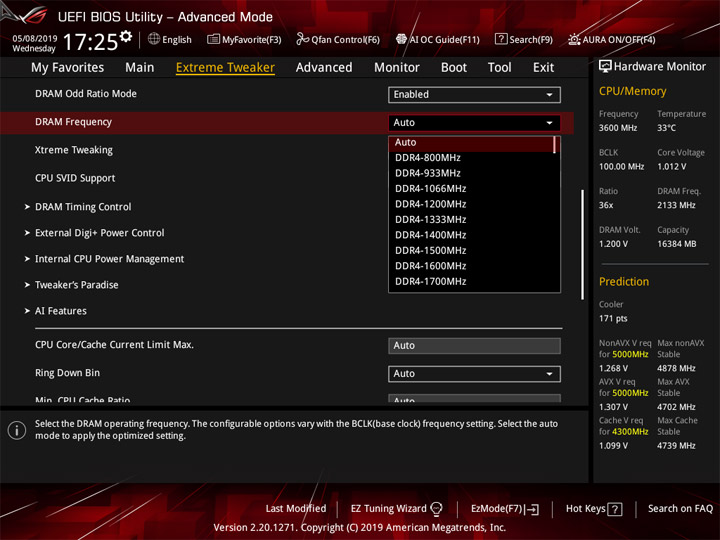Viewport: 720px width, 540px height.
Task: Expand Tweaker's Paradise submenu
Action: pos(77,285)
